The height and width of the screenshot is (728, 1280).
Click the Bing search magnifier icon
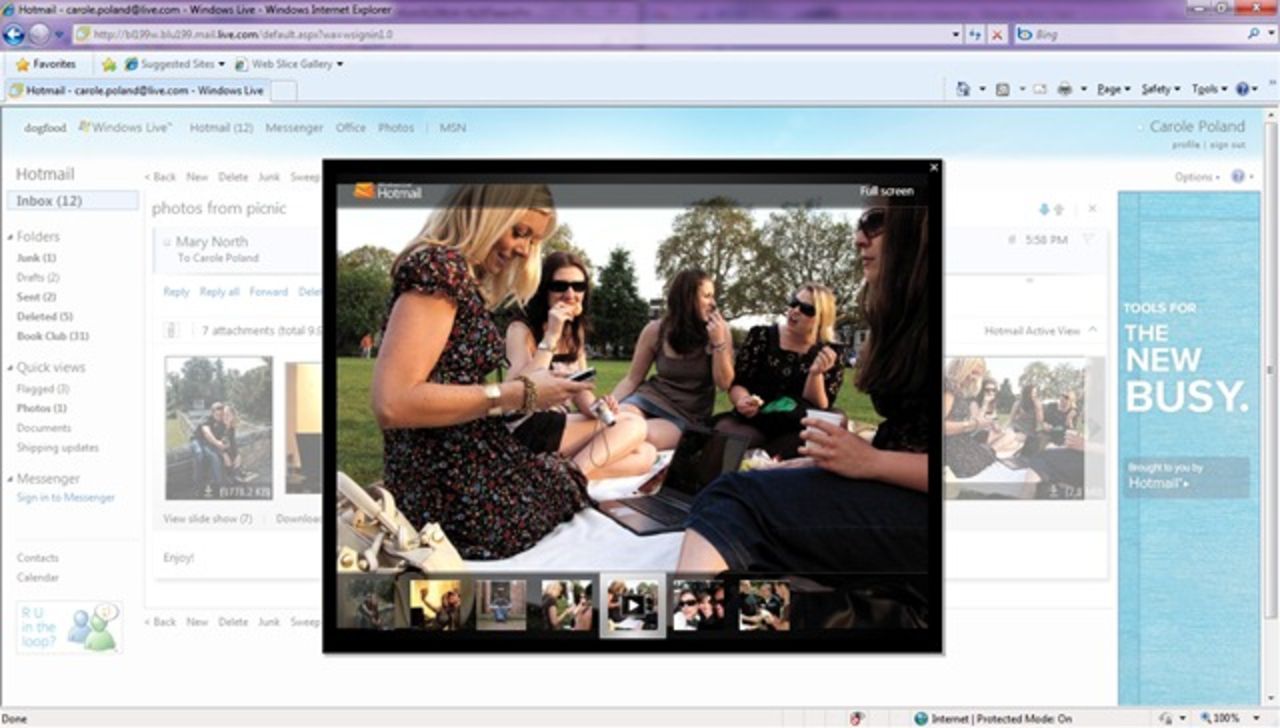1254,34
